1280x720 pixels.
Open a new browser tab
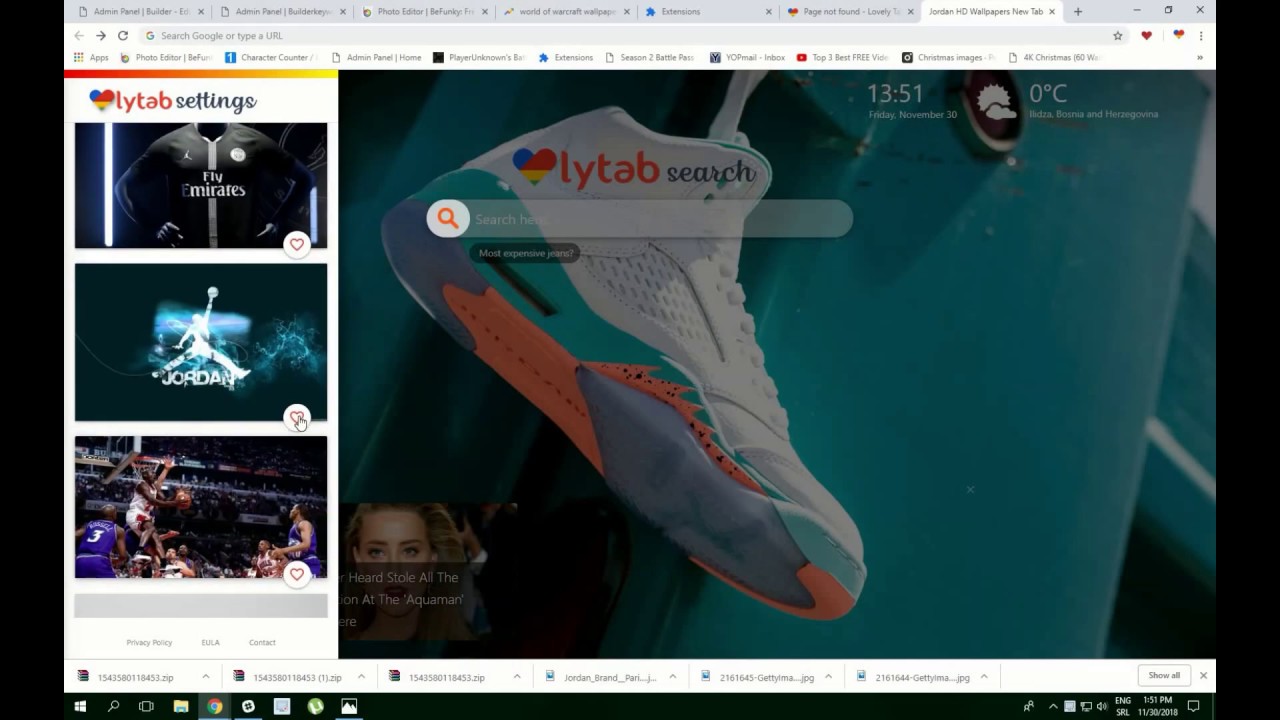[1077, 12]
